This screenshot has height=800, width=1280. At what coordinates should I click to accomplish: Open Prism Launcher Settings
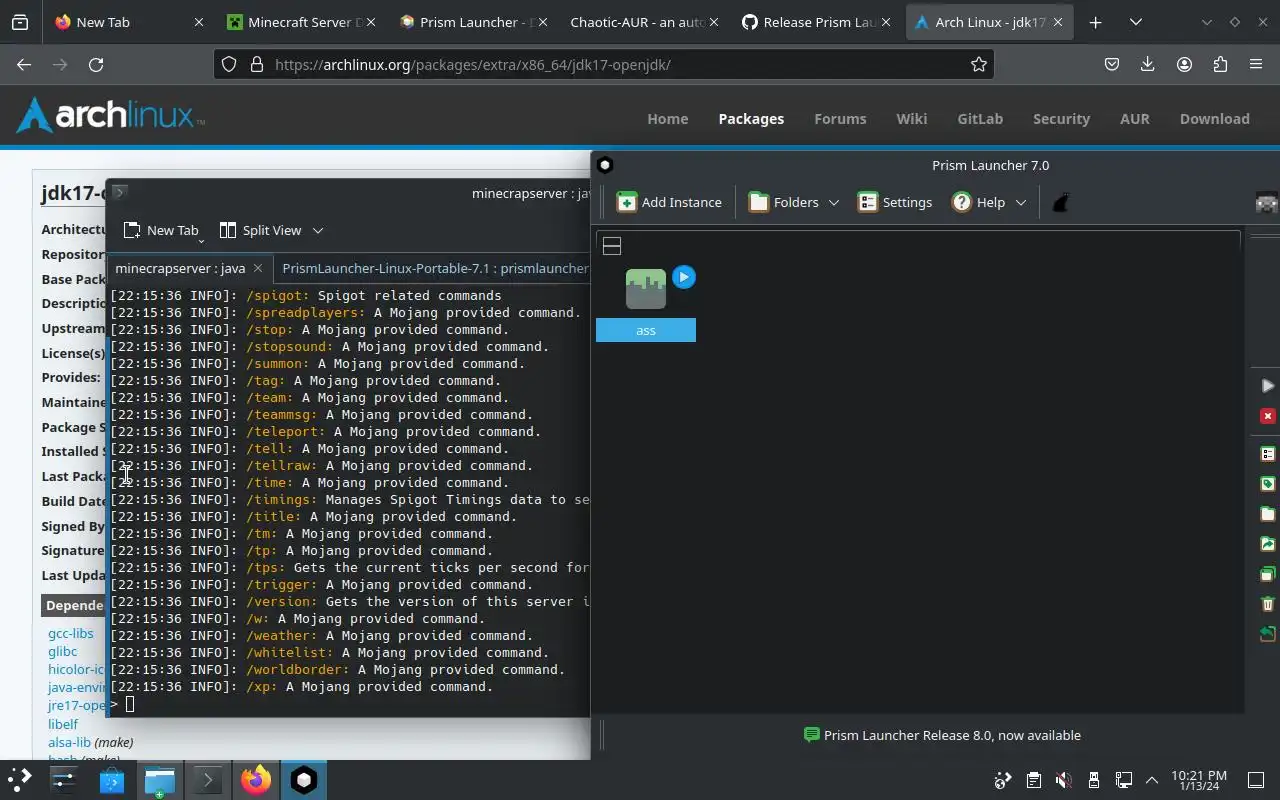click(x=895, y=202)
